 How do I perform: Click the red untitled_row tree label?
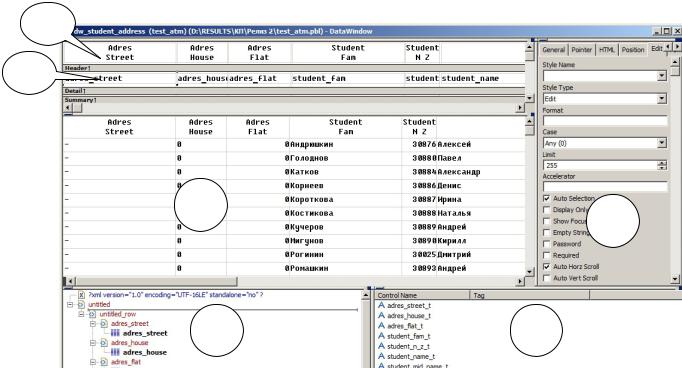click(x=117, y=314)
